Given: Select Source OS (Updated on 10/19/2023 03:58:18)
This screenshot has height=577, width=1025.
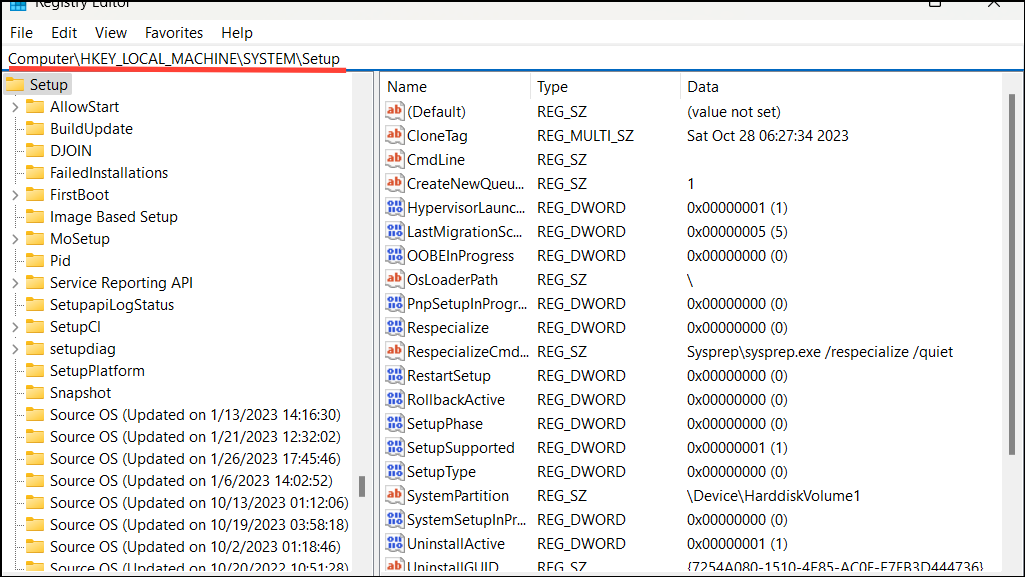Looking at the screenshot, I should pyautogui.click(x=199, y=525).
